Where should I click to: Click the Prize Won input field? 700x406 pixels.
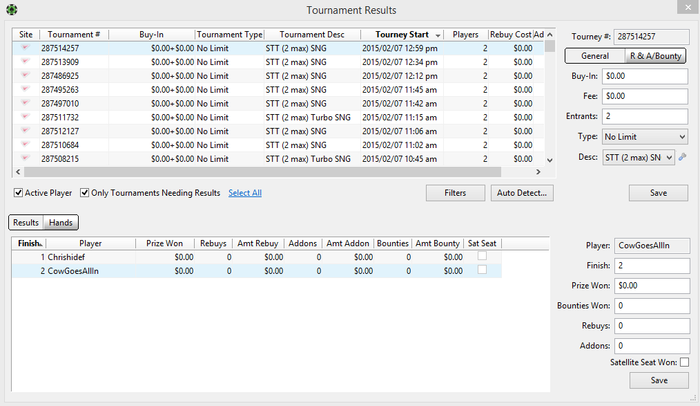pos(652,286)
